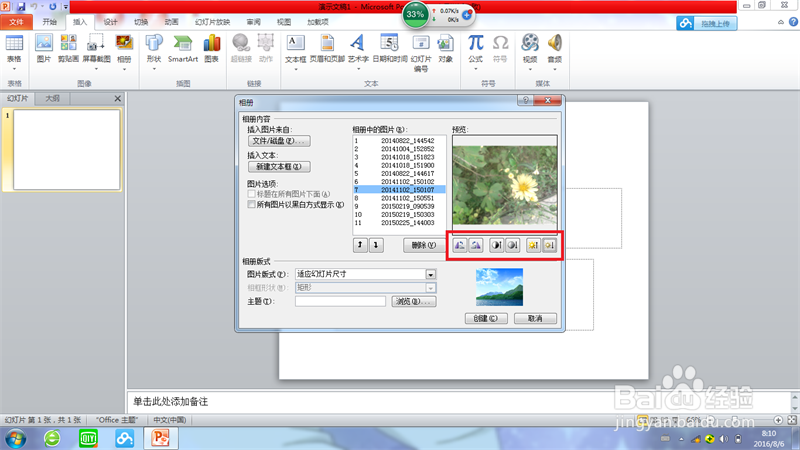
Task: Switch to the 开始 (Home) tab
Action: [49, 22]
